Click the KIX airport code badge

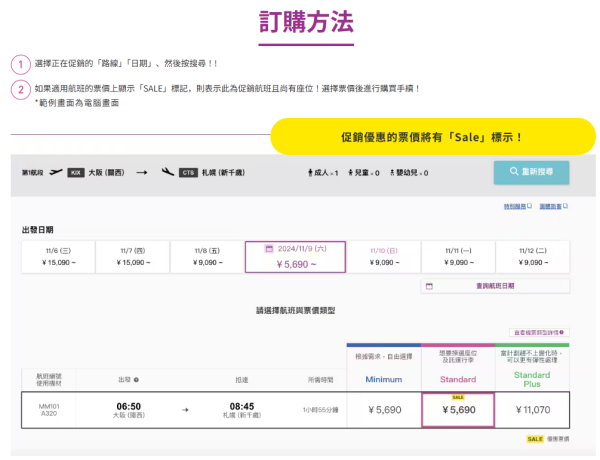coord(76,173)
